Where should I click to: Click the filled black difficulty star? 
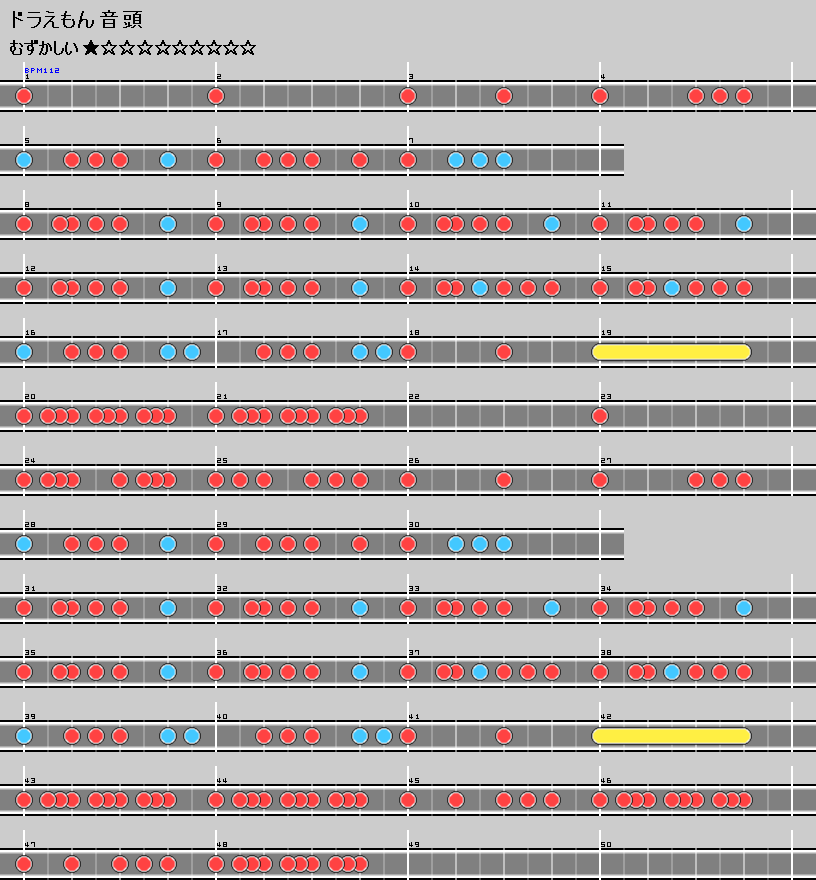coord(91,48)
